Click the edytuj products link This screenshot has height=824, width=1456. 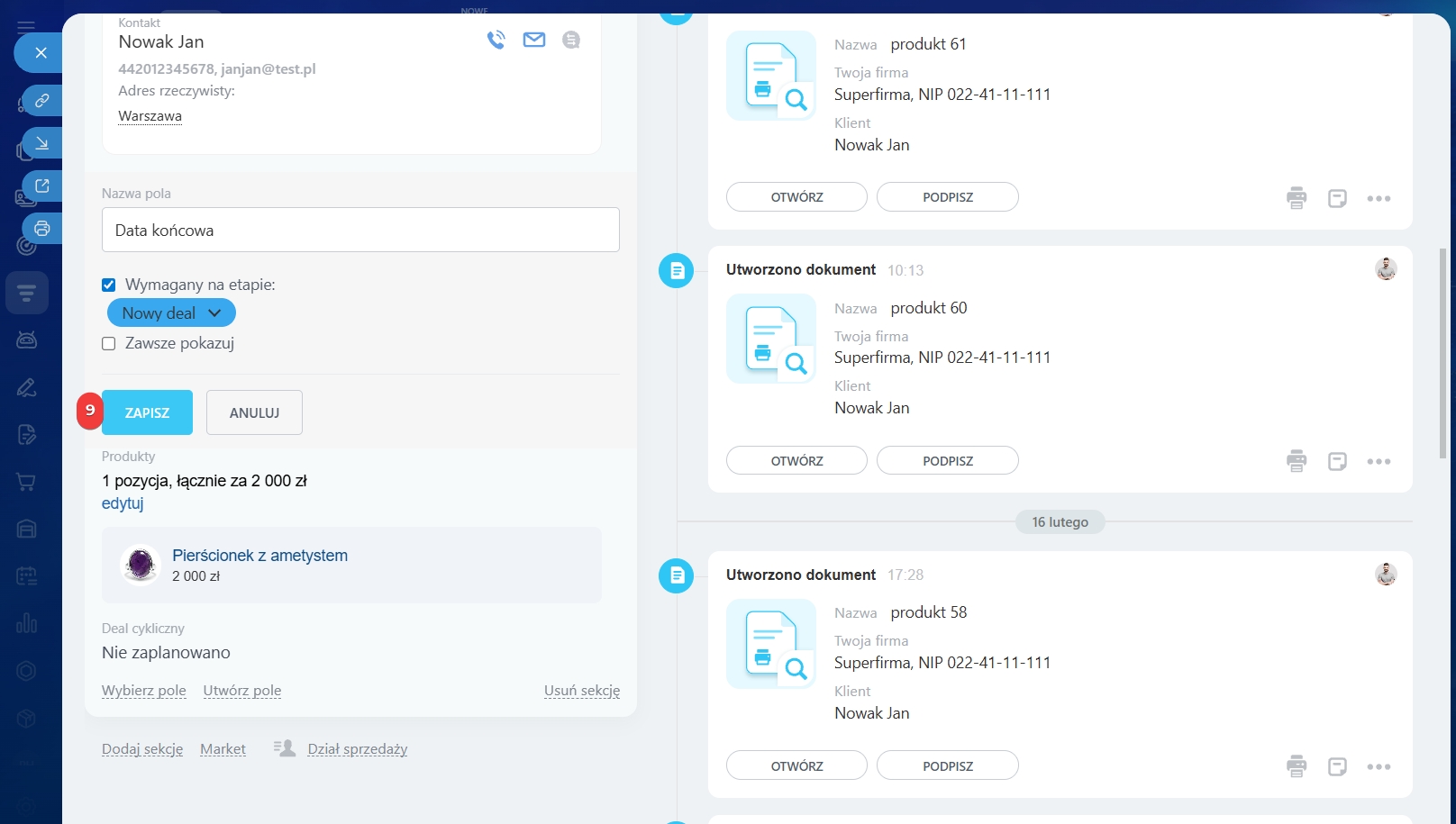pos(123,503)
